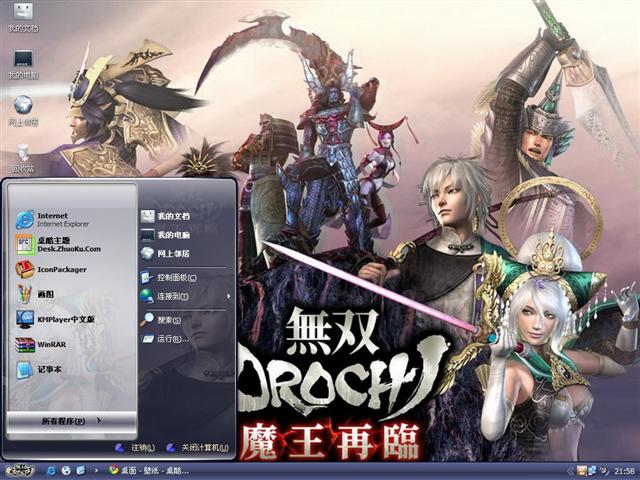The height and width of the screenshot is (480, 640).
Task: Open the 网上邻居 desktop globe icon
Action: click(23, 111)
